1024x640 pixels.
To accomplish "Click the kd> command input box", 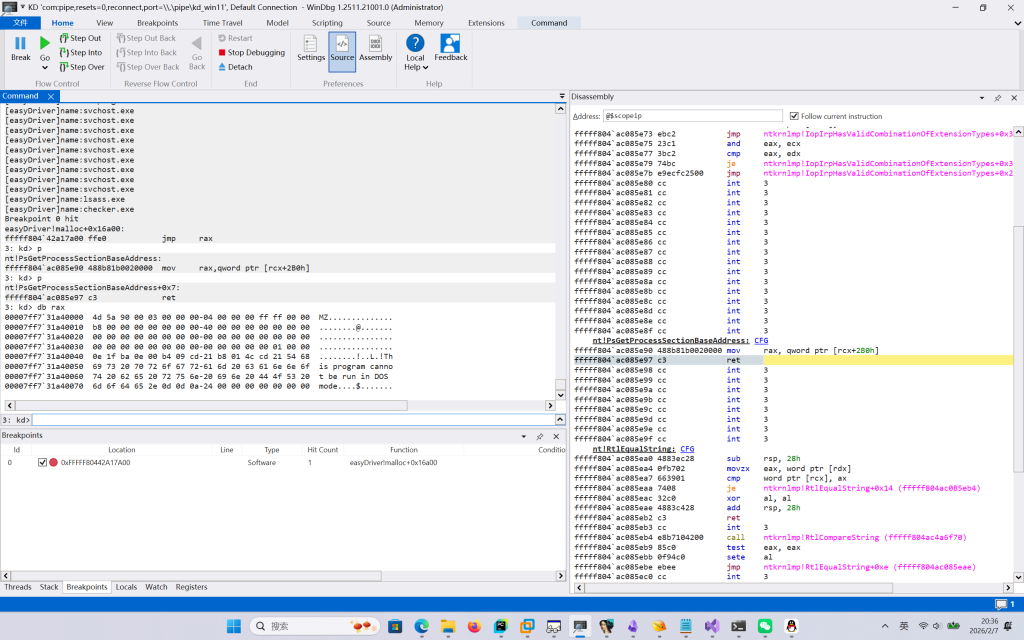I will pos(290,420).
